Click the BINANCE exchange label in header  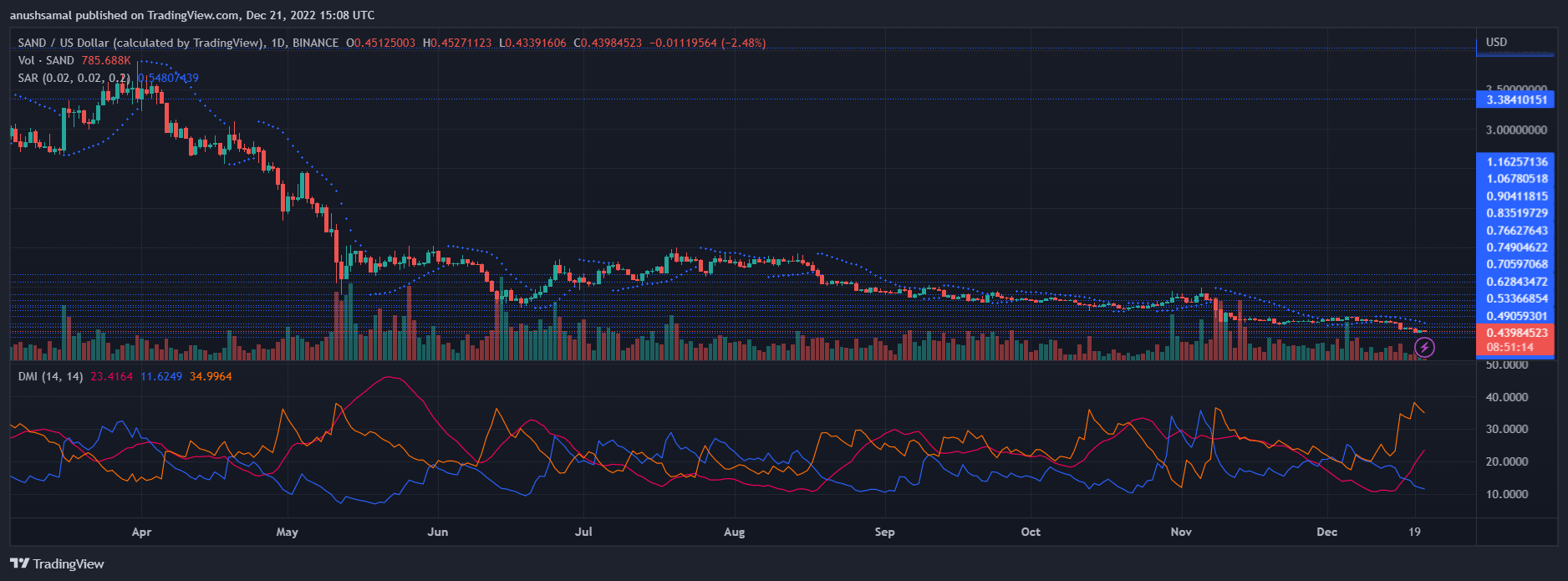315,43
